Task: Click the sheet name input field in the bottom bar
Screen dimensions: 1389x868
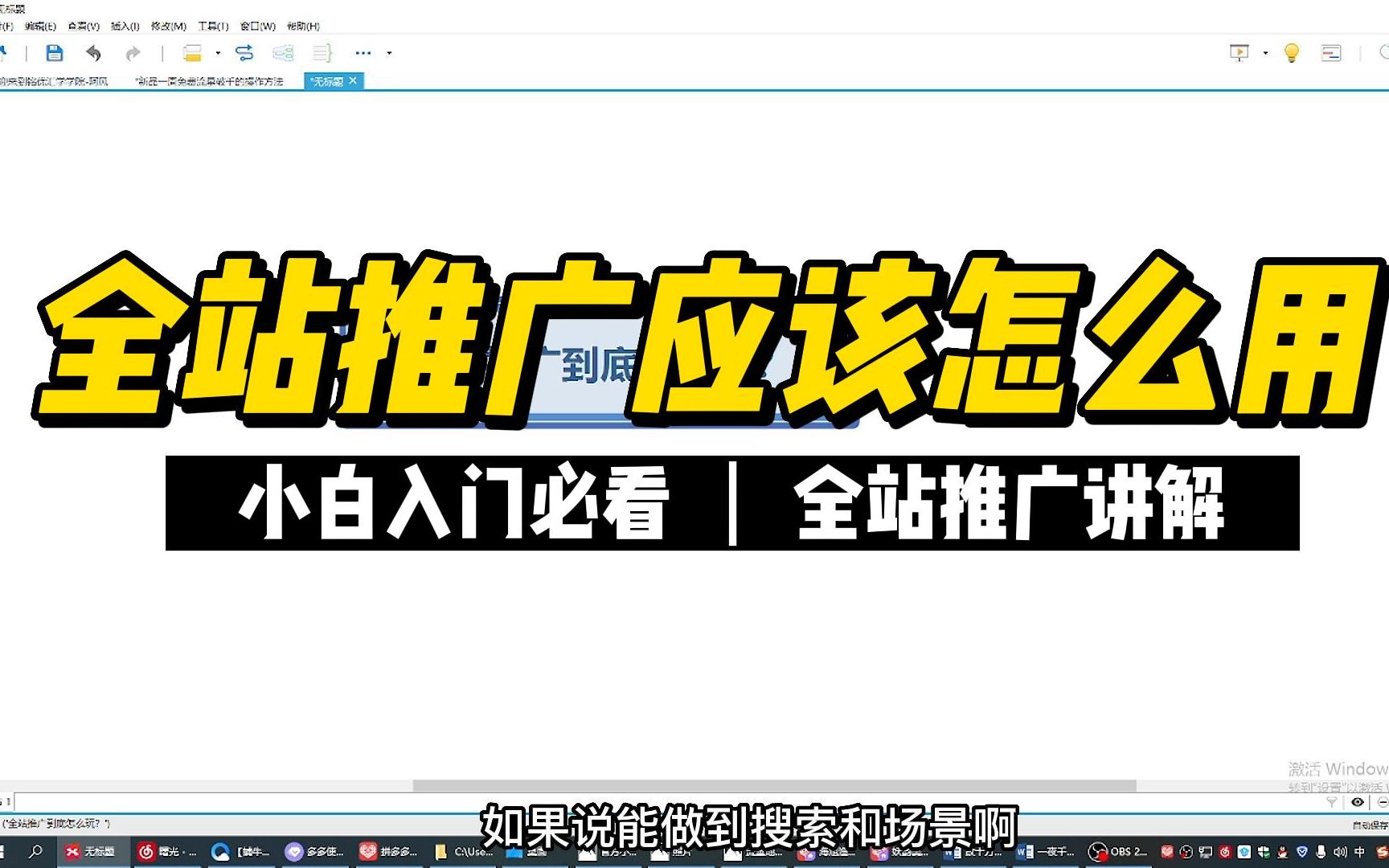Action: [x=667, y=802]
